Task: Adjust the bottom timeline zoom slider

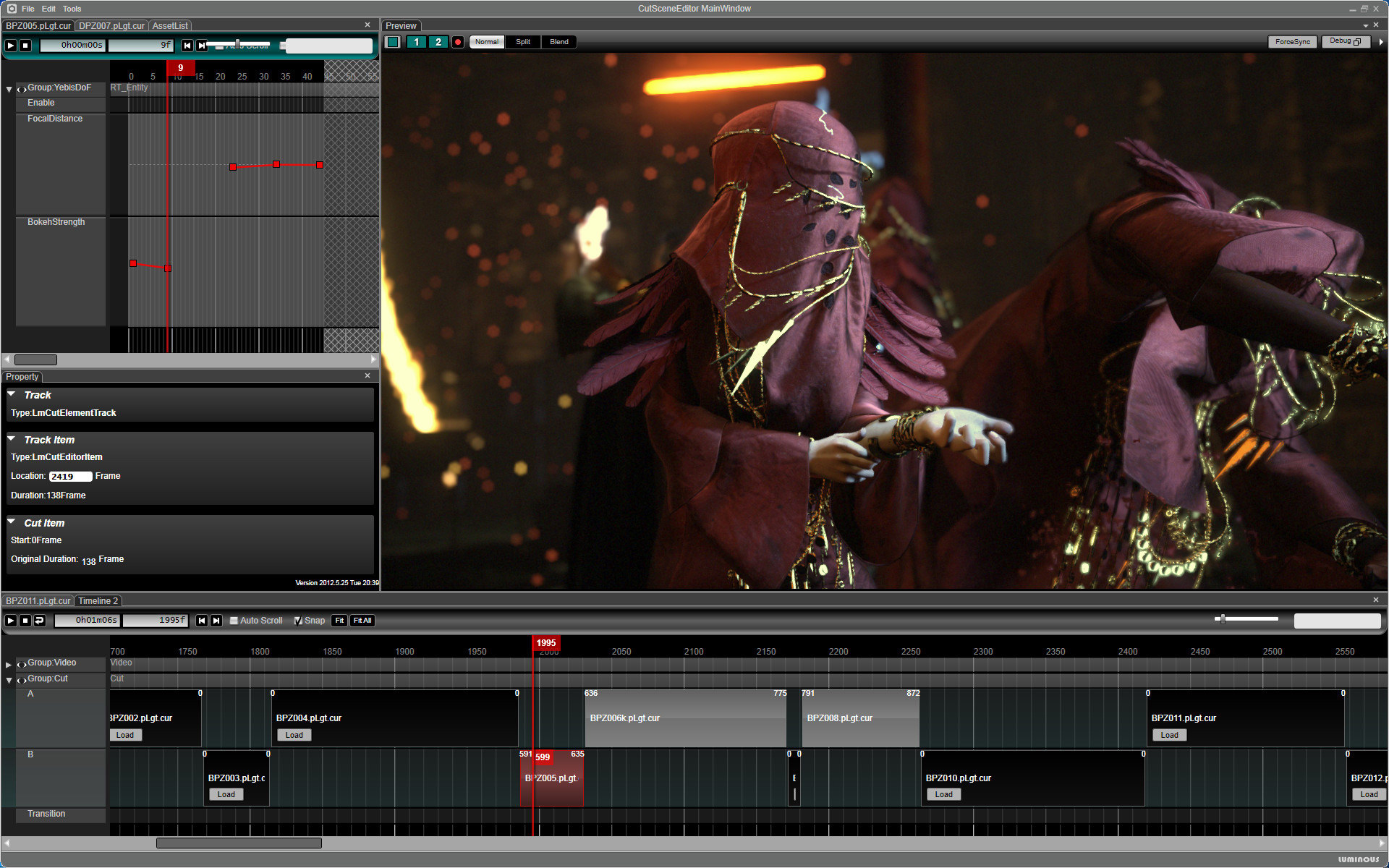Action: [1223, 619]
